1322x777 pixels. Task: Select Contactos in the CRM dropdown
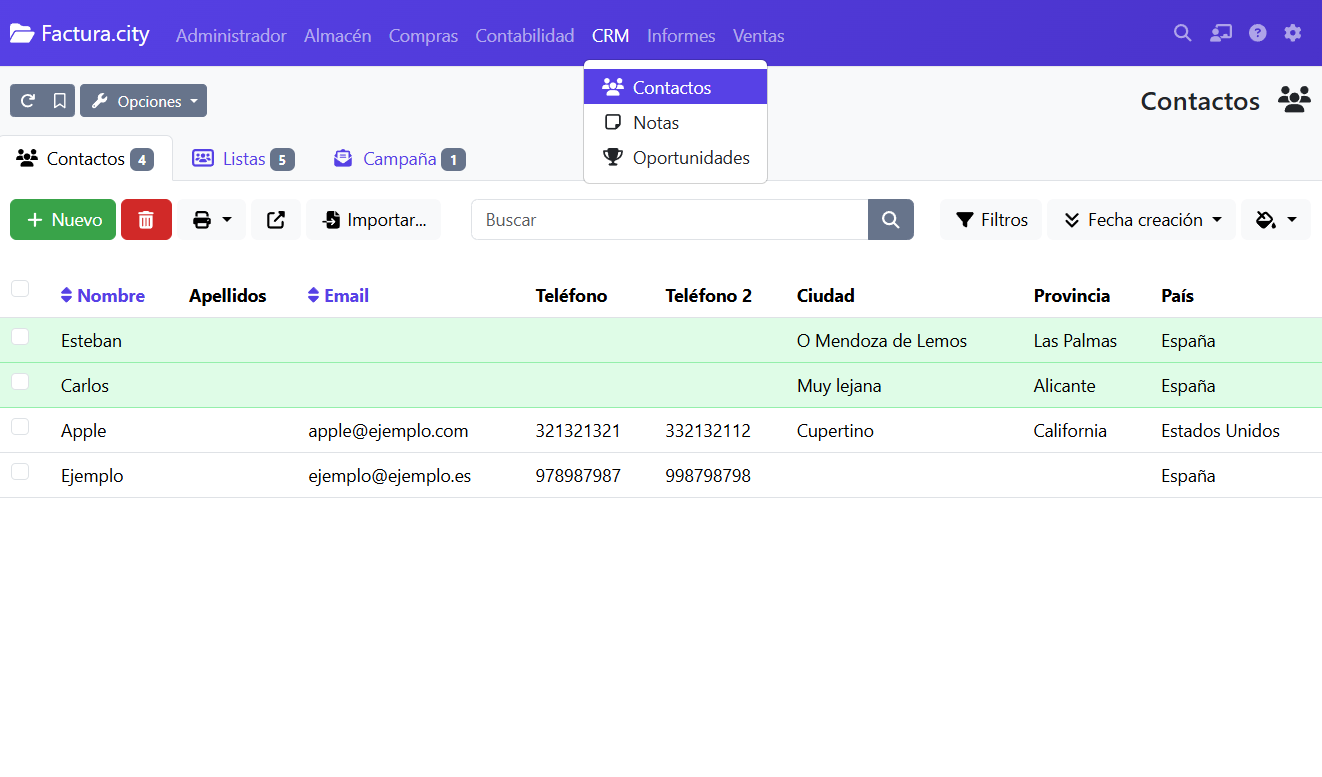click(x=675, y=87)
